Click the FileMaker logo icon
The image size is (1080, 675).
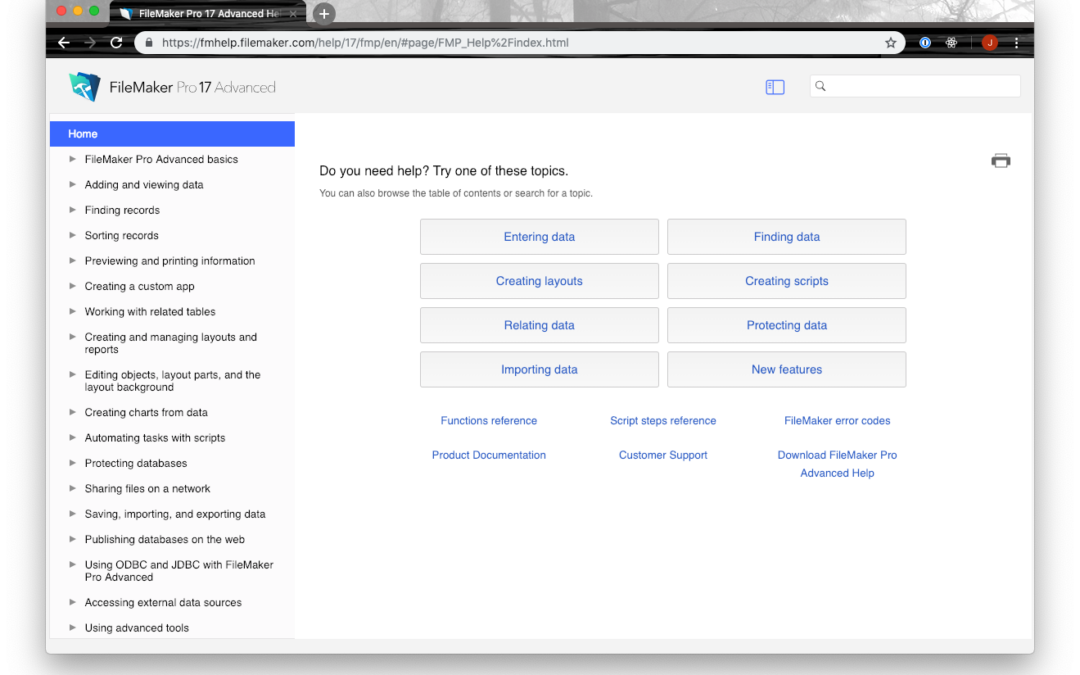[x=85, y=87]
